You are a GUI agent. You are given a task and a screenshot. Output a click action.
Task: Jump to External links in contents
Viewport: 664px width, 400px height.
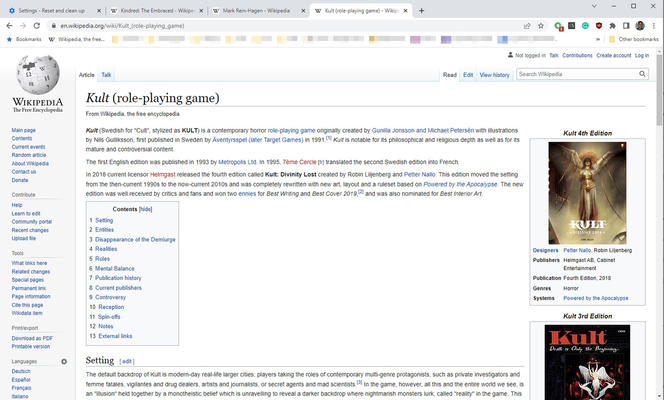point(115,336)
